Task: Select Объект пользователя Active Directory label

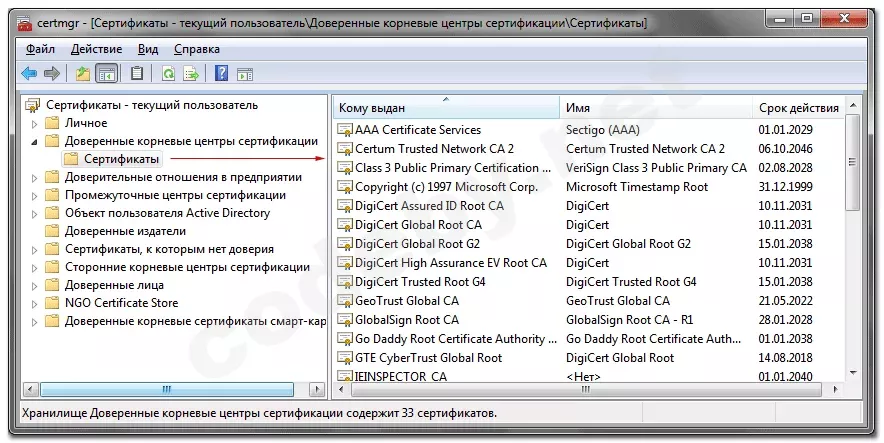Action: [167, 213]
